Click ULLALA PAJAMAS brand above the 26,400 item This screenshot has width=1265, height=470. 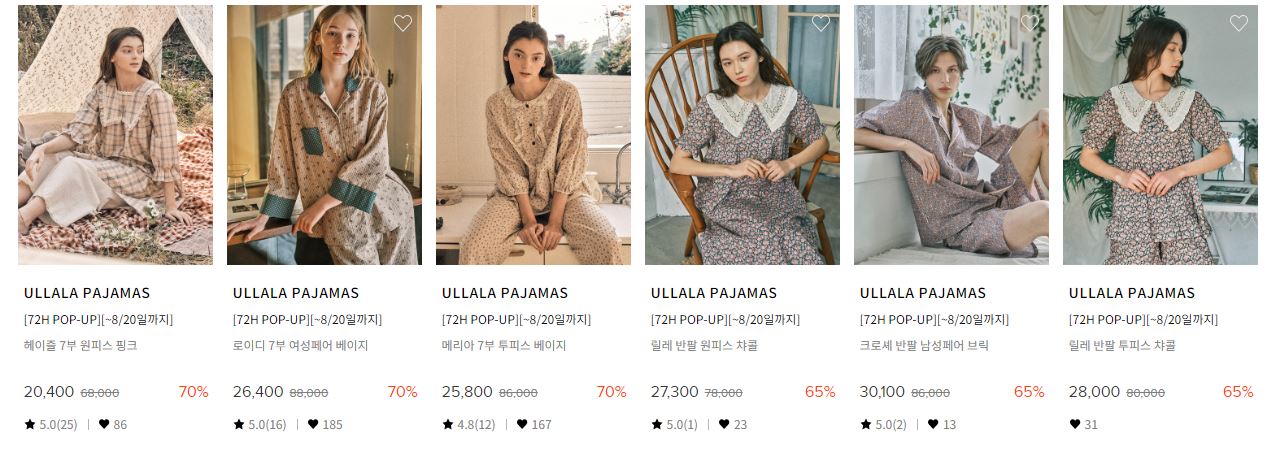tap(296, 293)
